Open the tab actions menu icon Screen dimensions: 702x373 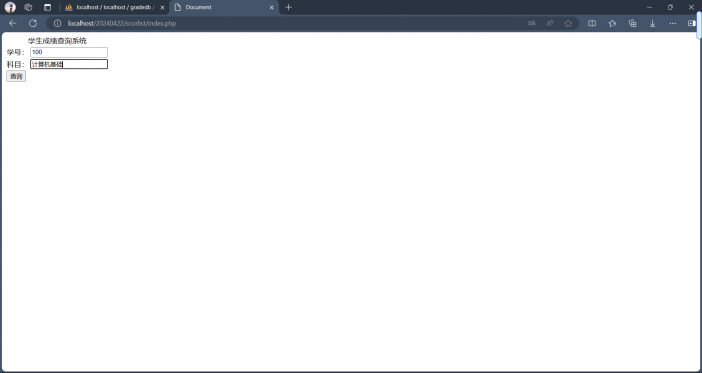point(47,7)
